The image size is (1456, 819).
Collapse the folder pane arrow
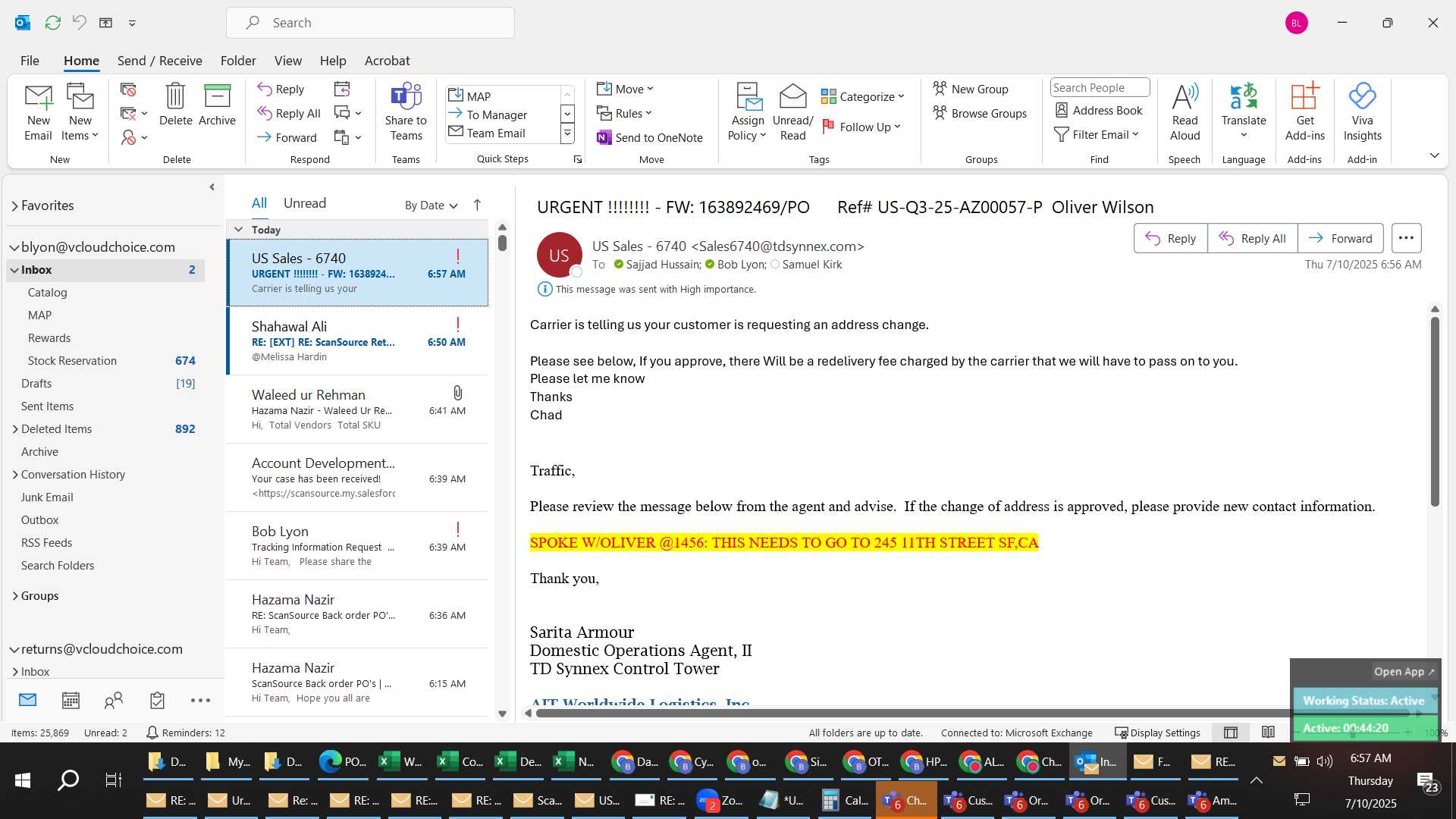pos(212,187)
